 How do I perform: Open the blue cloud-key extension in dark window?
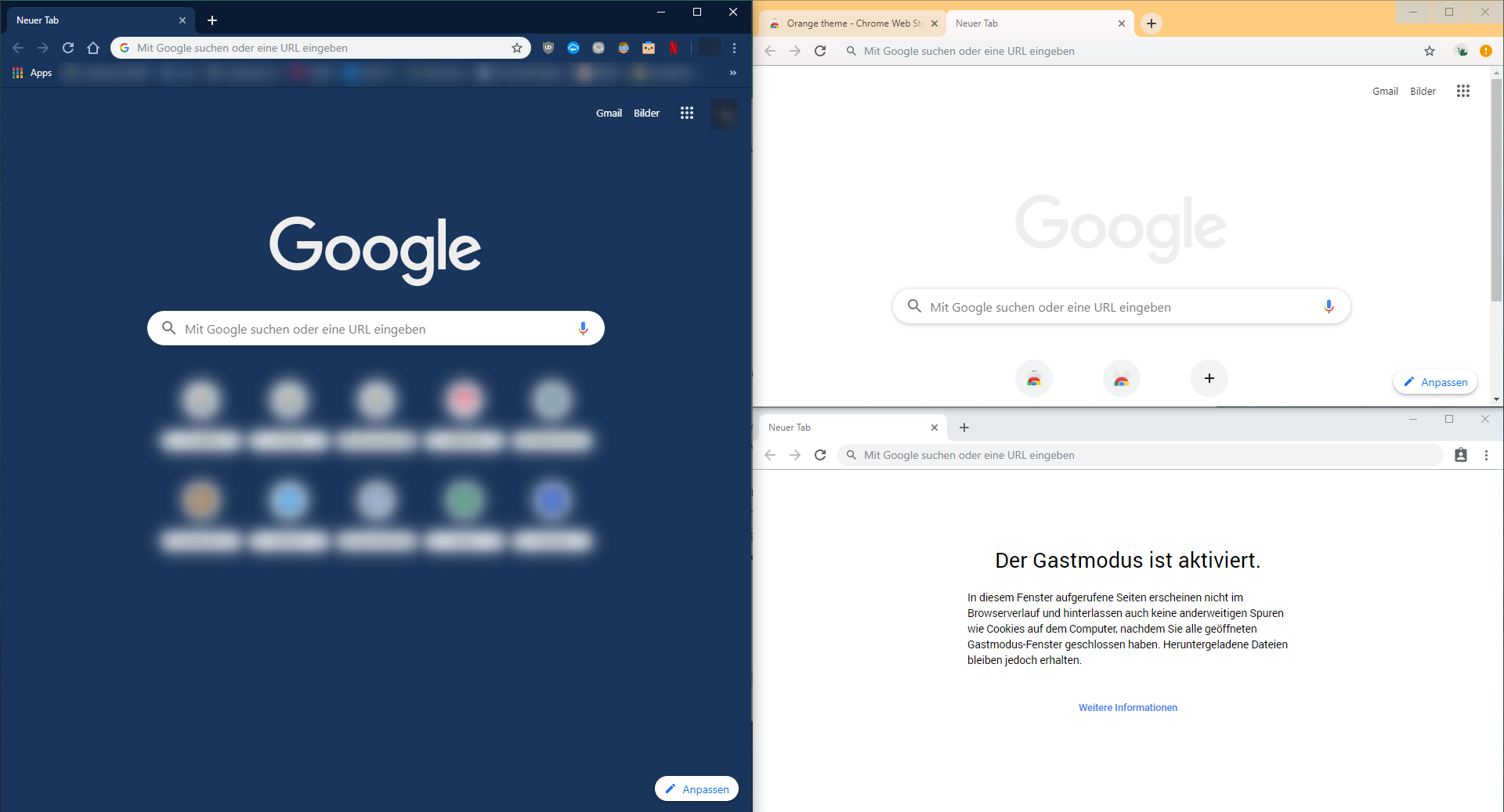[573, 48]
